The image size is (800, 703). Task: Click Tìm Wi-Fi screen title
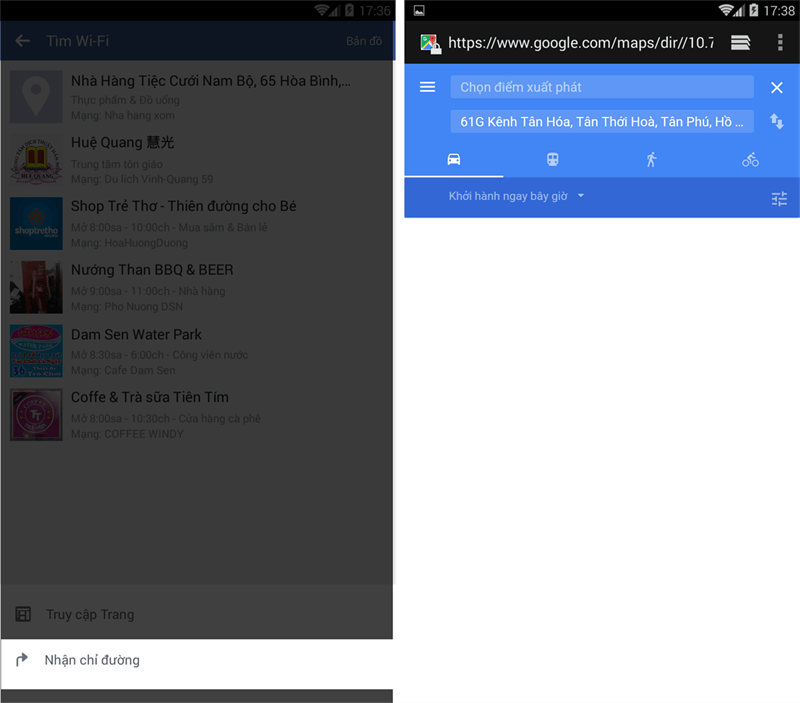78,41
